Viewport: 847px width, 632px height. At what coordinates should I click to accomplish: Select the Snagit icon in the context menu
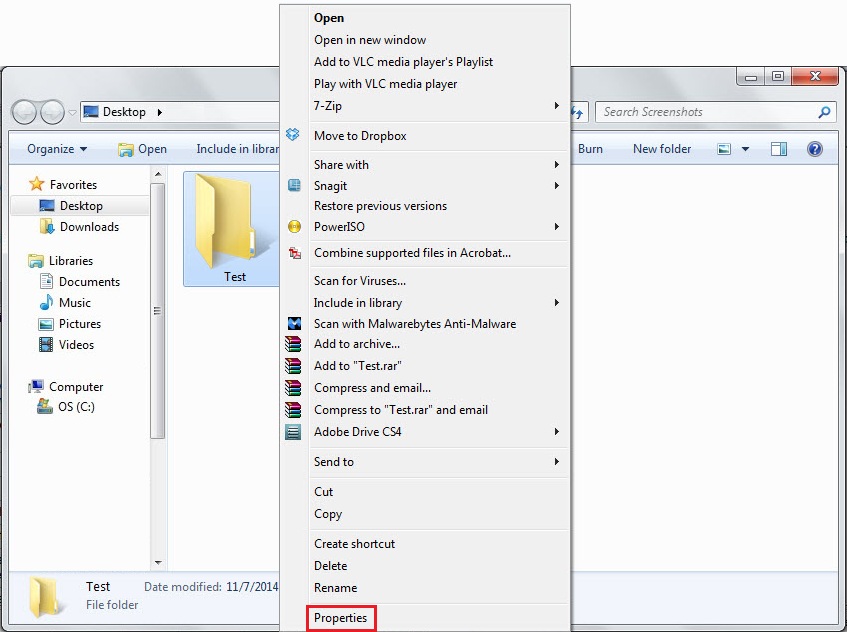click(x=293, y=185)
